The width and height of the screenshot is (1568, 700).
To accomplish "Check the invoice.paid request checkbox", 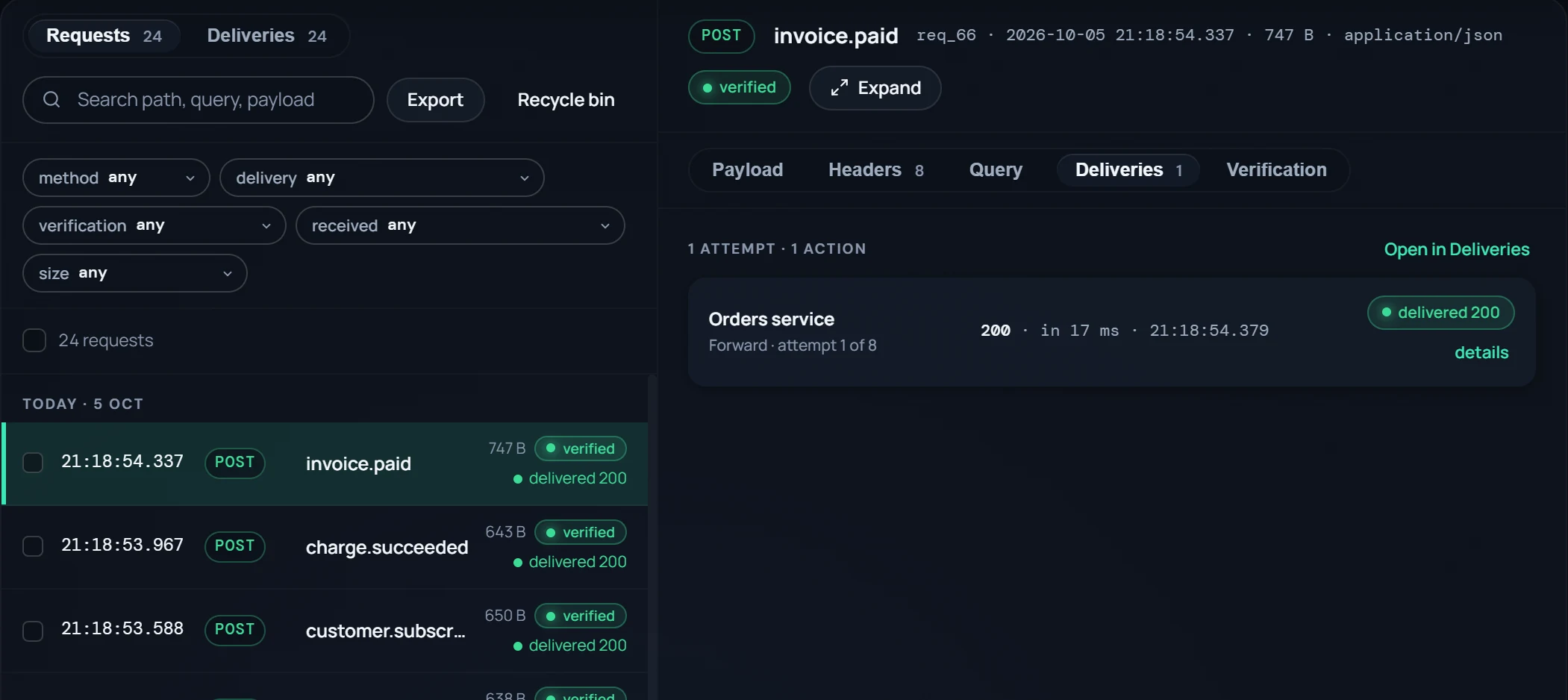I will [33, 463].
